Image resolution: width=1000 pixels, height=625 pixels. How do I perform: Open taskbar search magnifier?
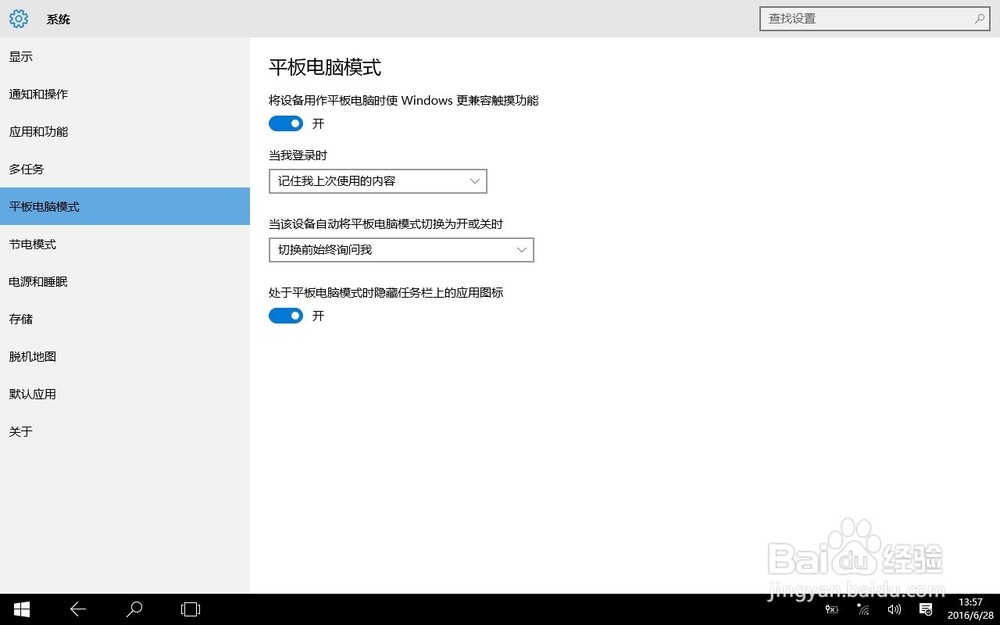click(x=134, y=609)
